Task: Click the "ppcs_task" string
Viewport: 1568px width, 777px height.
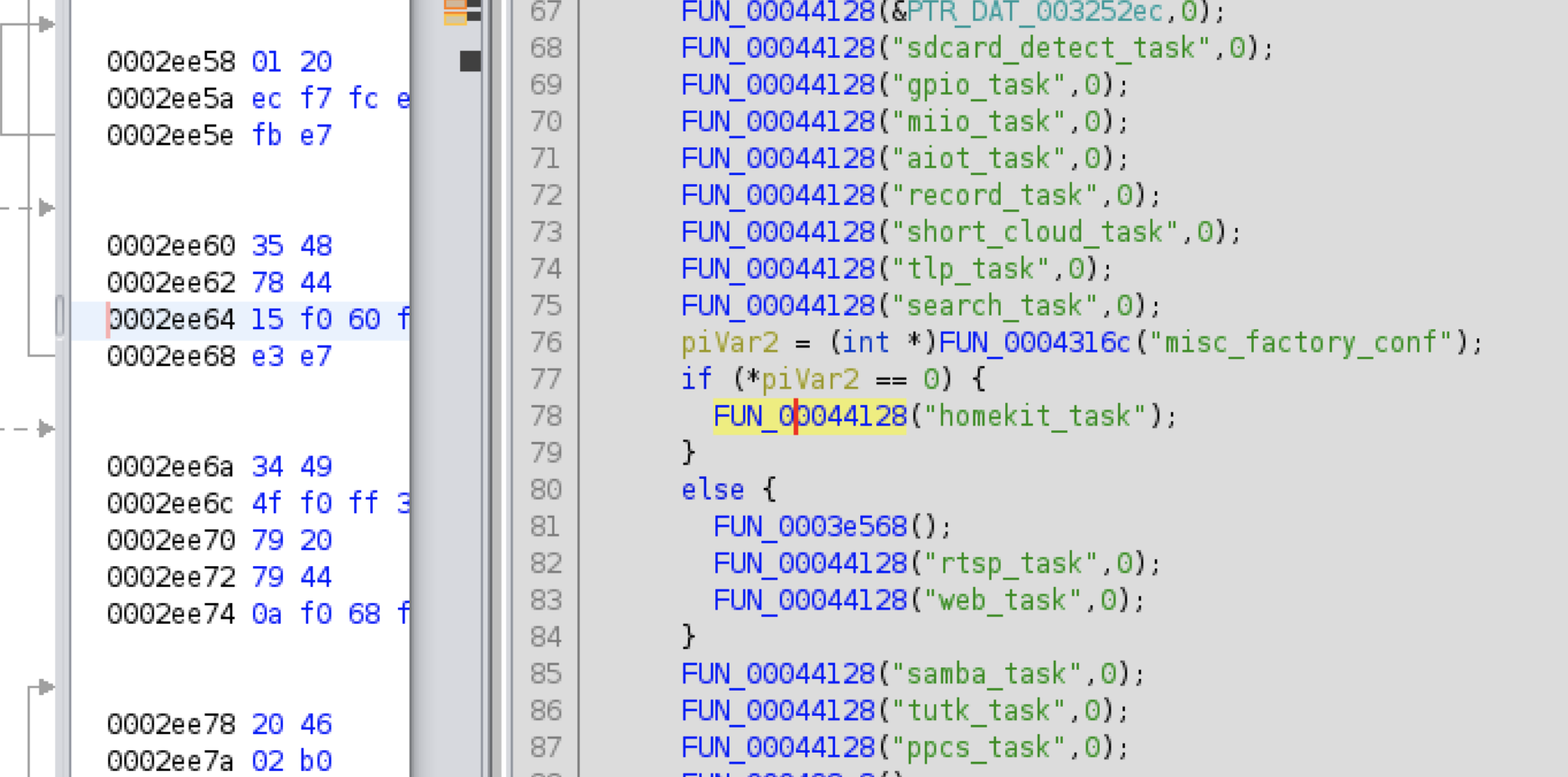Action: click(979, 748)
